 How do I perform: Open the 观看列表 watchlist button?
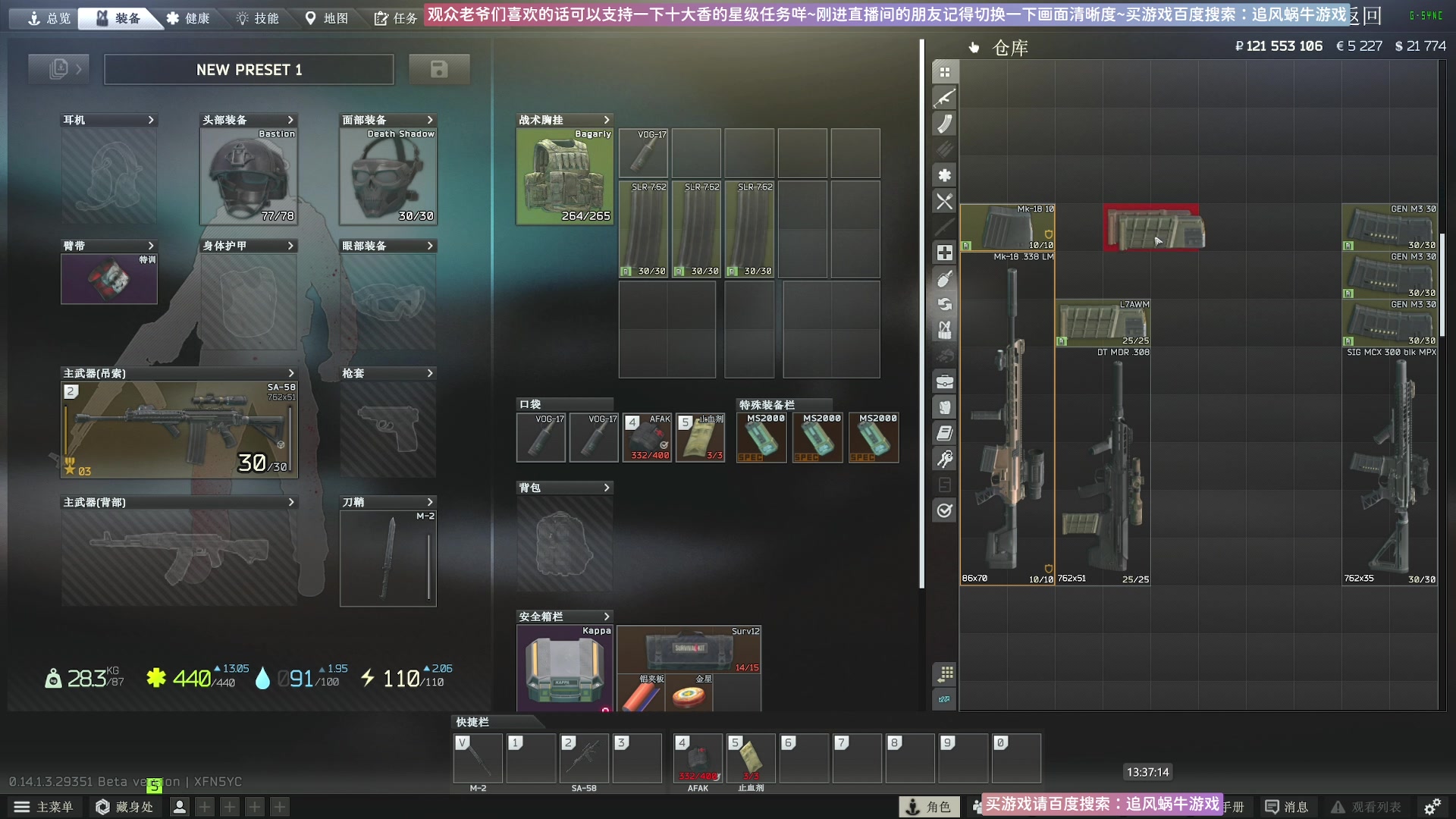point(1367,807)
